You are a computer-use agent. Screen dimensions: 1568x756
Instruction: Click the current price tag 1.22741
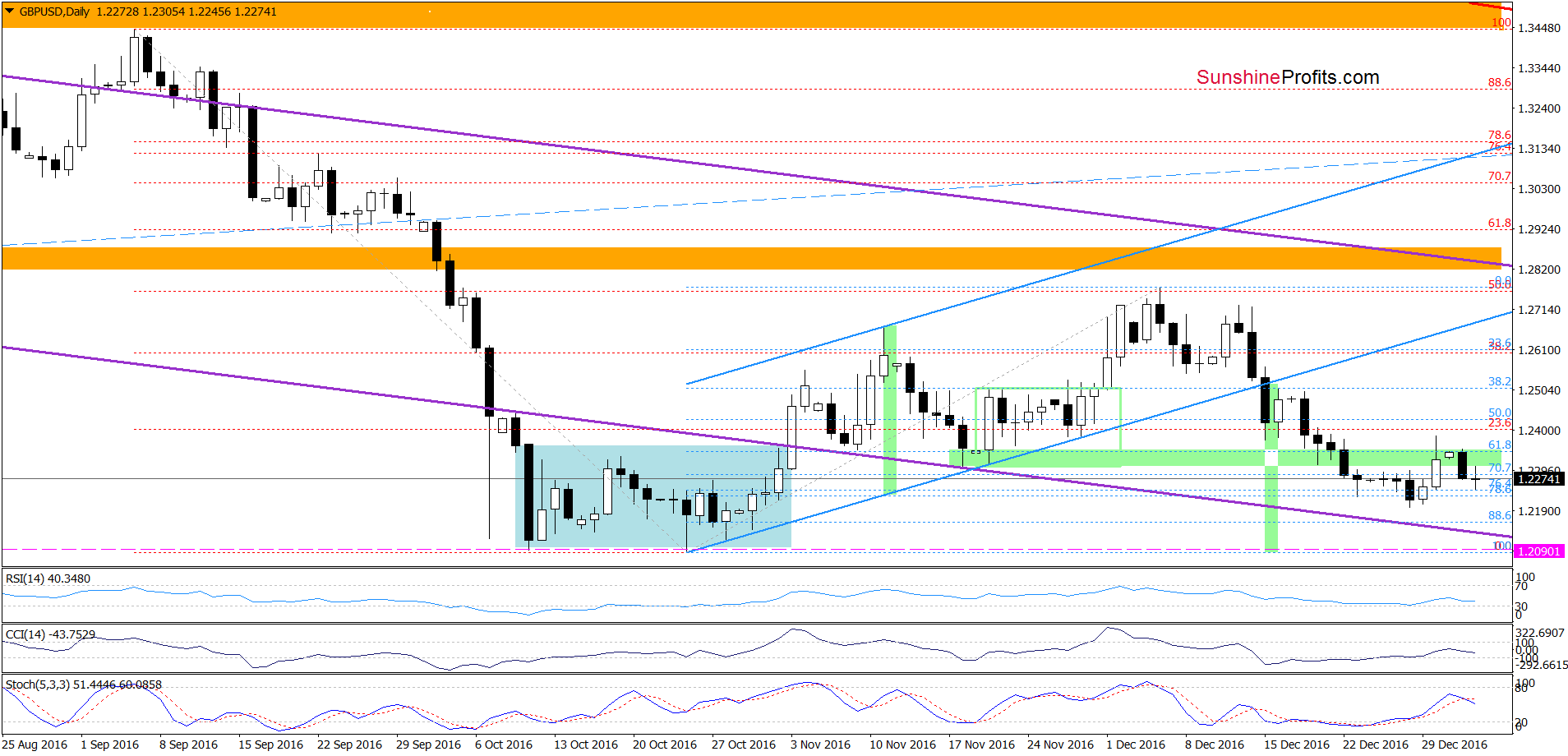pyautogui.click(x=1538, y=479)
